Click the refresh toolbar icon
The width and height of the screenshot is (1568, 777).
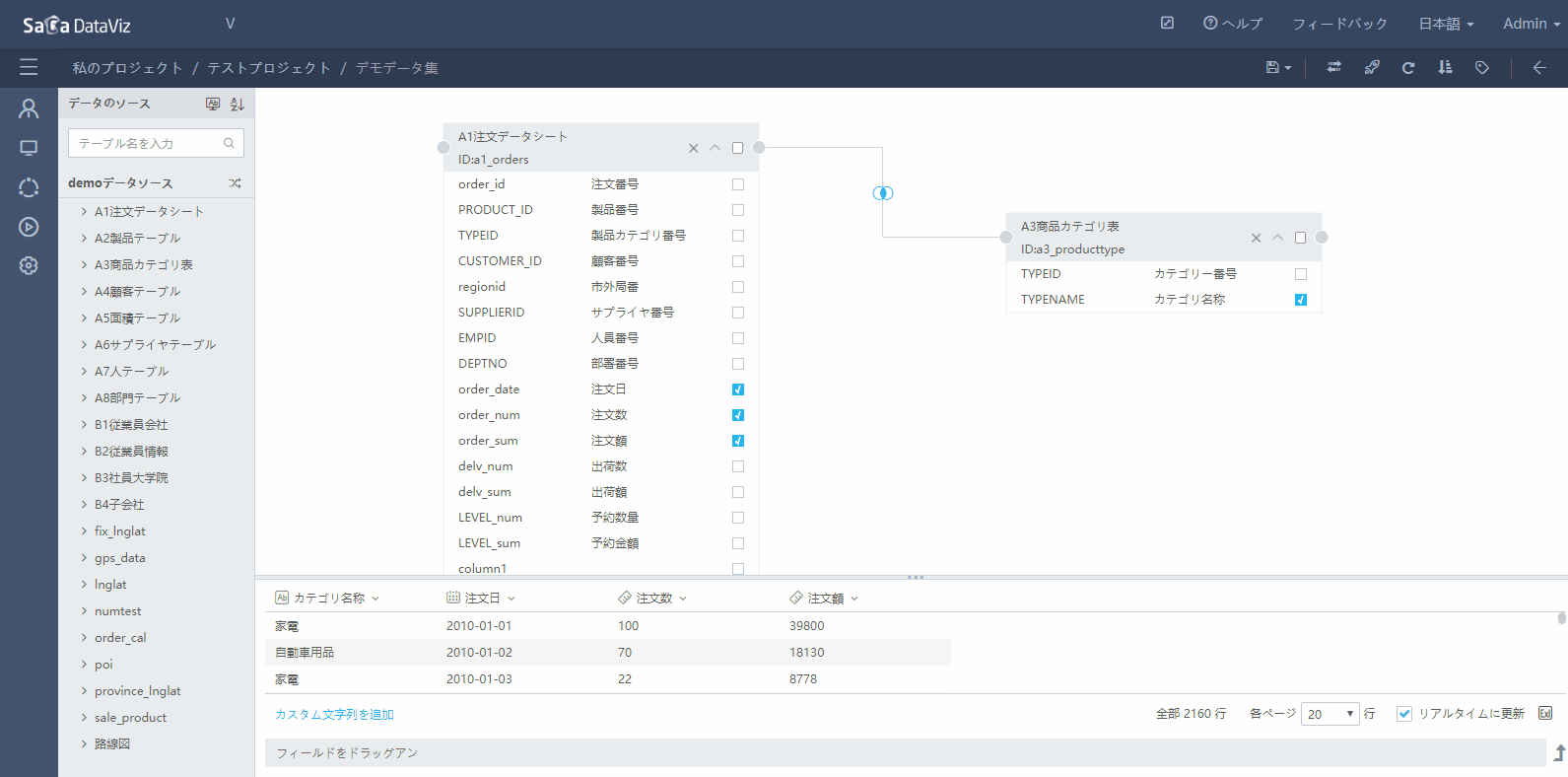[1408, 67]
